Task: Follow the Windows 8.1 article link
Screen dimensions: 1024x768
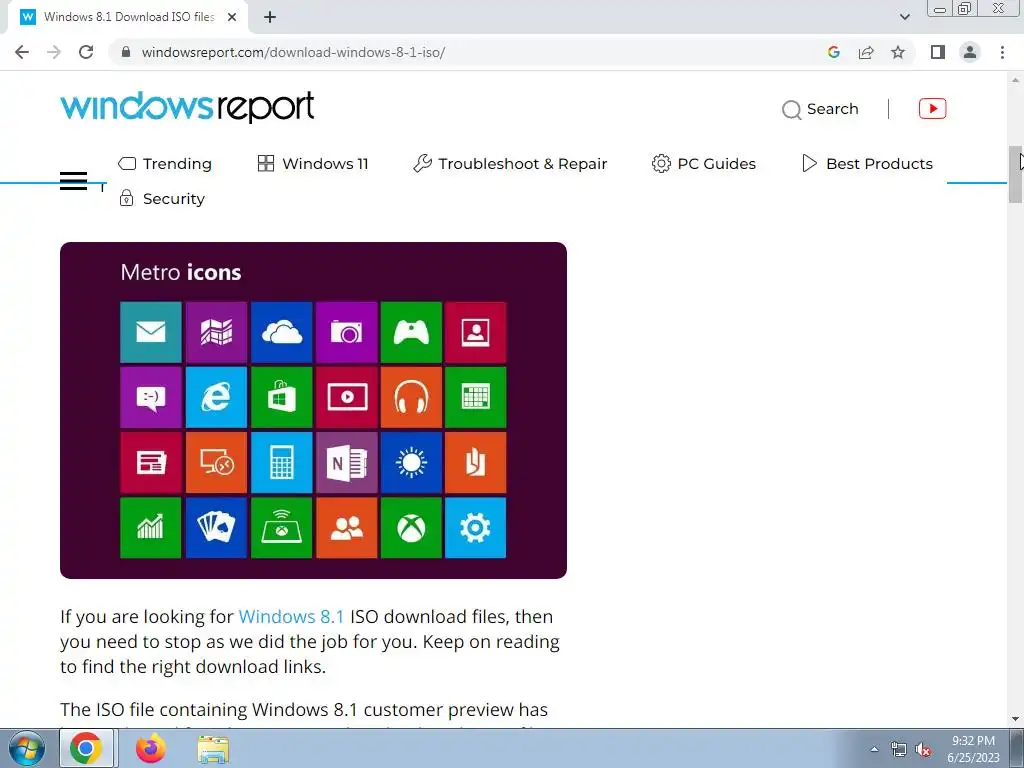Action: (x=291, y=616)
